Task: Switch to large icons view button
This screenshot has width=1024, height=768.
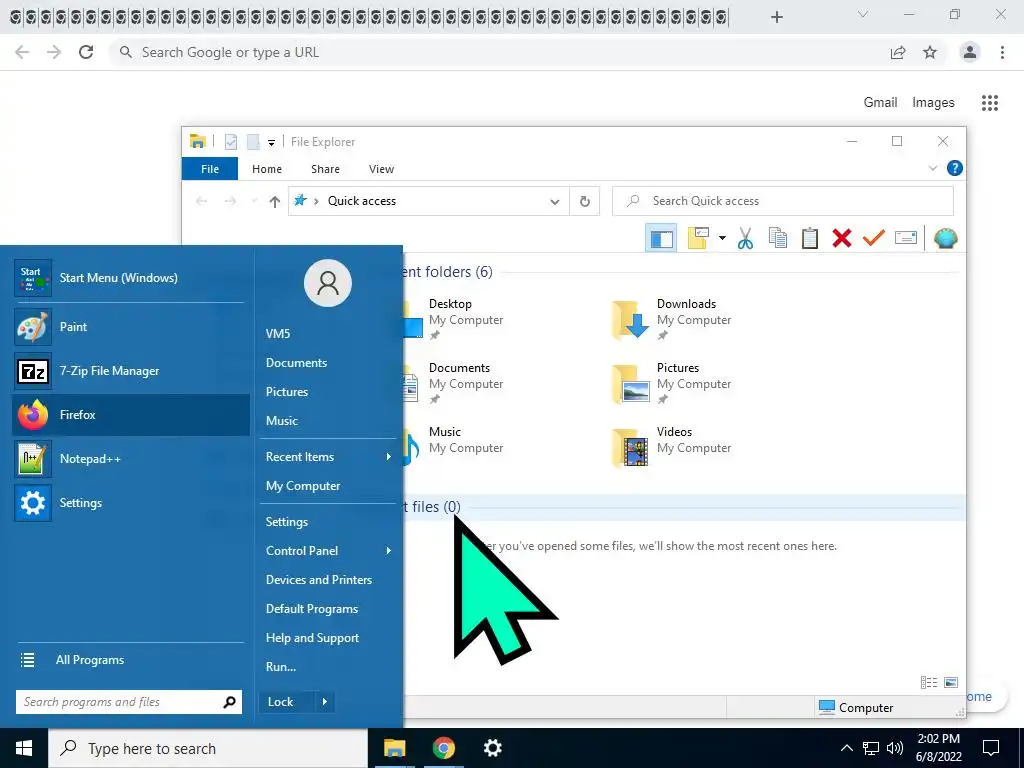Action: pyautogui.click(x=951, y=682)
